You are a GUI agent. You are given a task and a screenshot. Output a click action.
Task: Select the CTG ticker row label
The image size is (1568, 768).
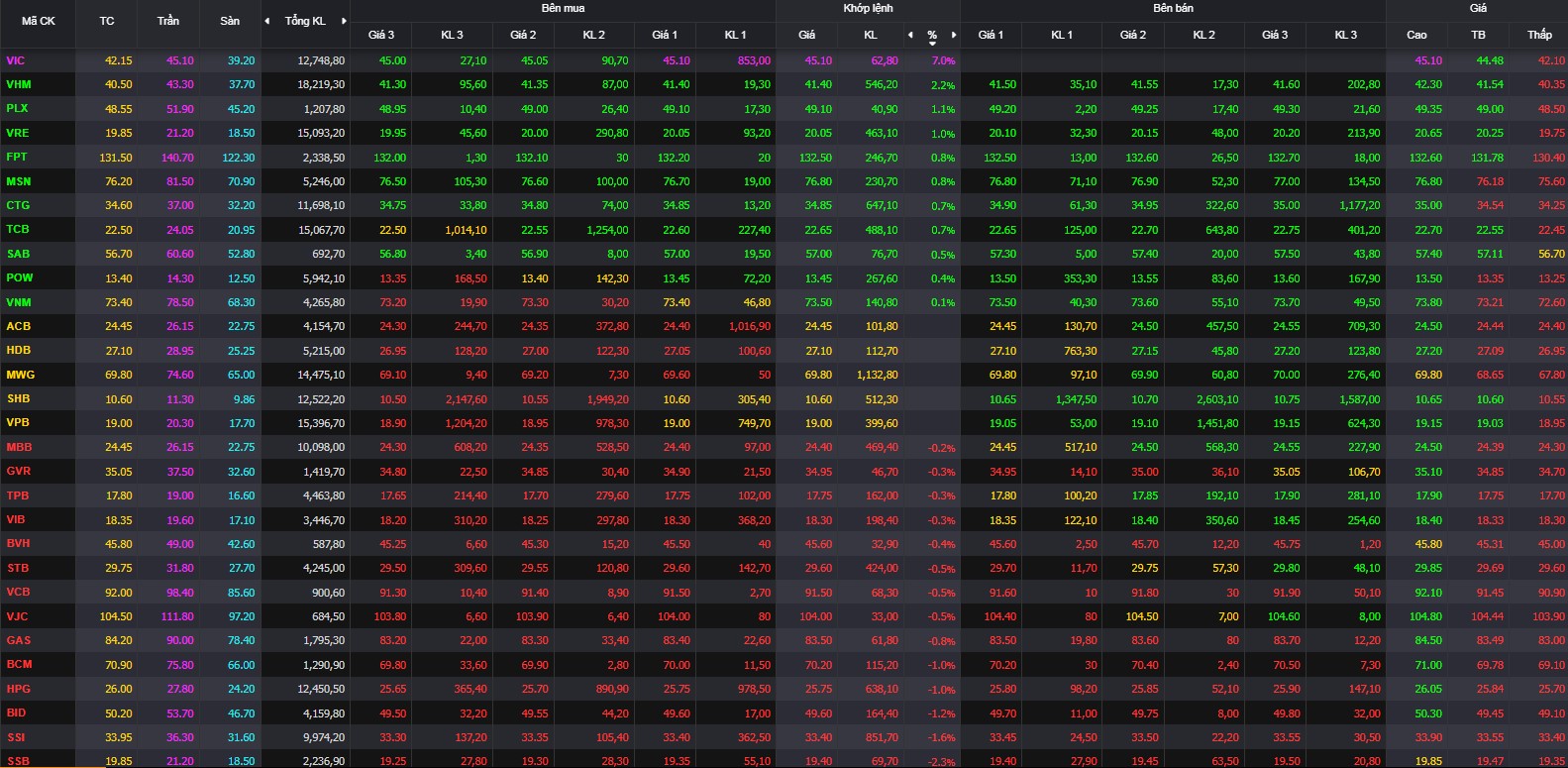point(17,205)
